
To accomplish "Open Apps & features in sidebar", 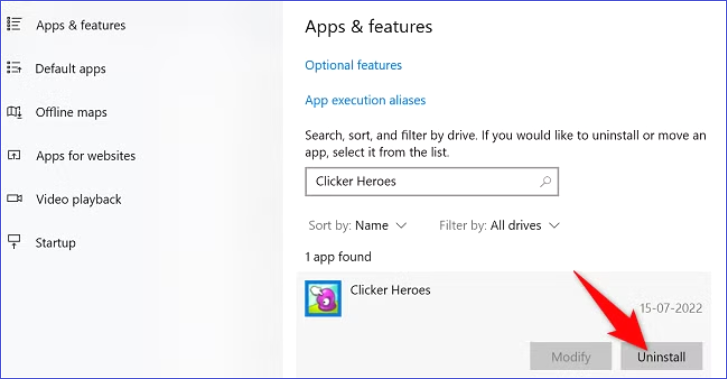I will [x=81, y=25].
